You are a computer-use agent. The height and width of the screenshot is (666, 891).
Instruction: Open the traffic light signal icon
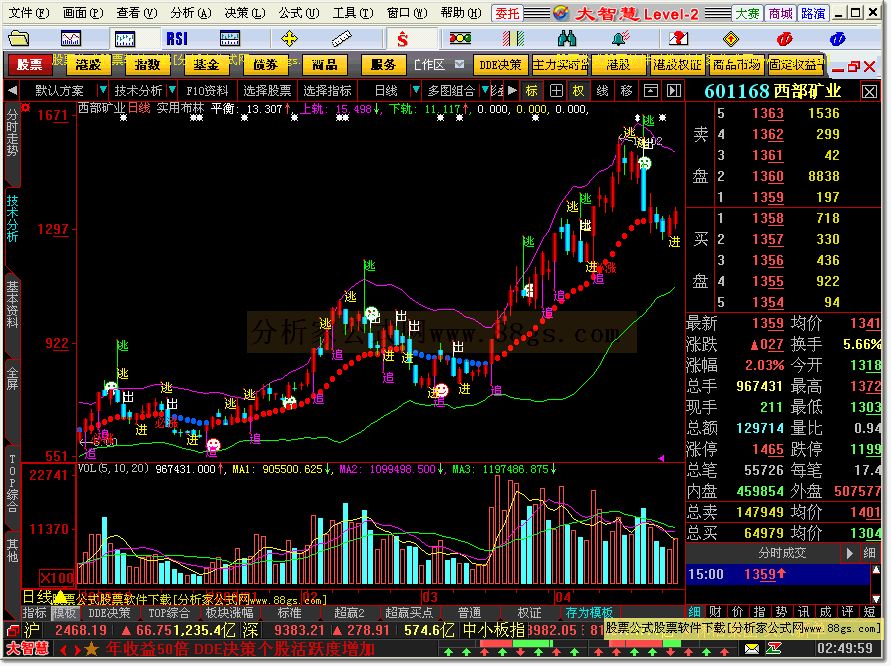point(460,39)
